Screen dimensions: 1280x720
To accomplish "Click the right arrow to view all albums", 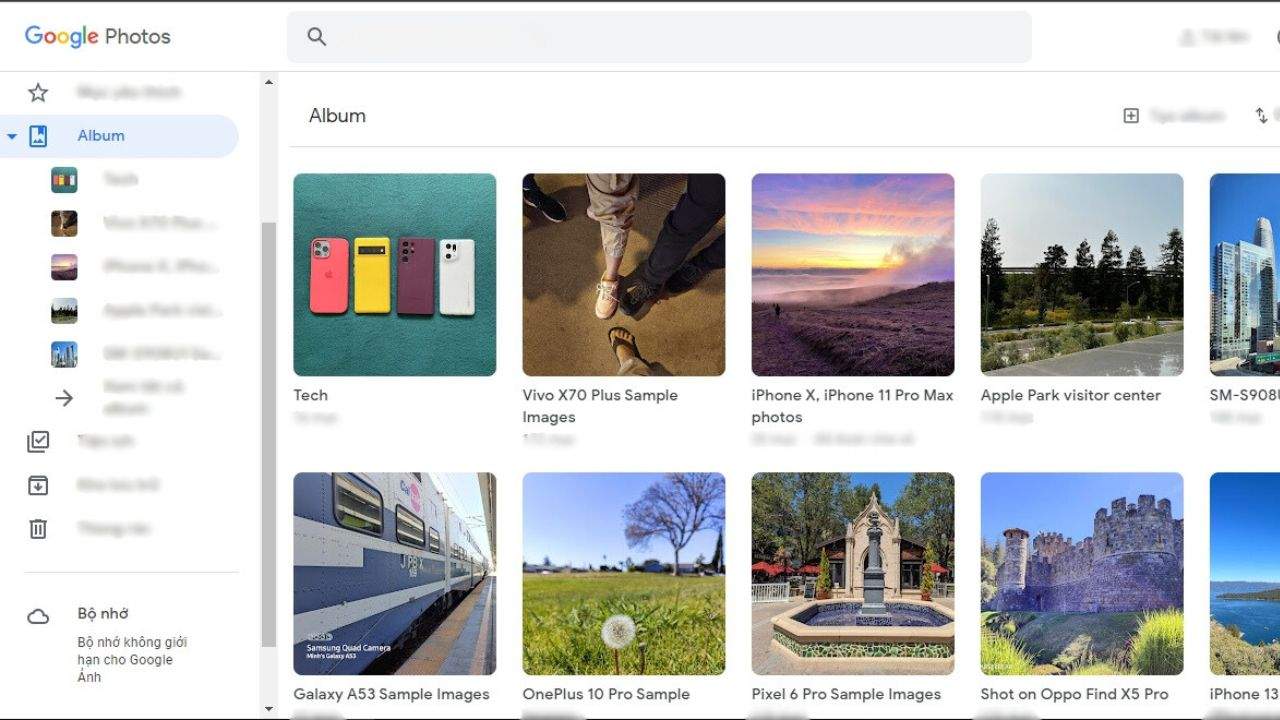I will (64, 398).
